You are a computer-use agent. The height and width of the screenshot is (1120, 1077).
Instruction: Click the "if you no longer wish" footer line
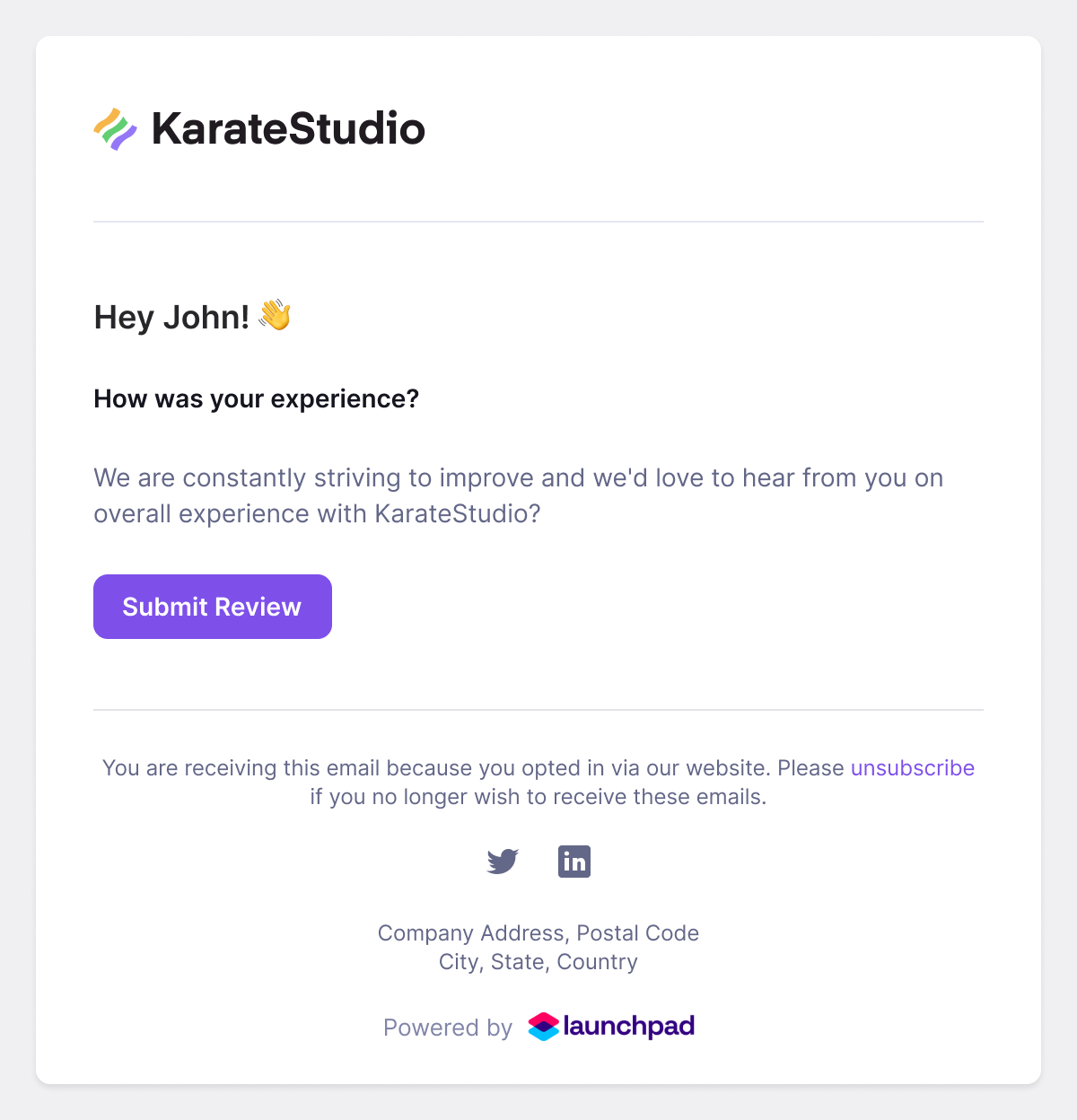[x=538, y=797]
